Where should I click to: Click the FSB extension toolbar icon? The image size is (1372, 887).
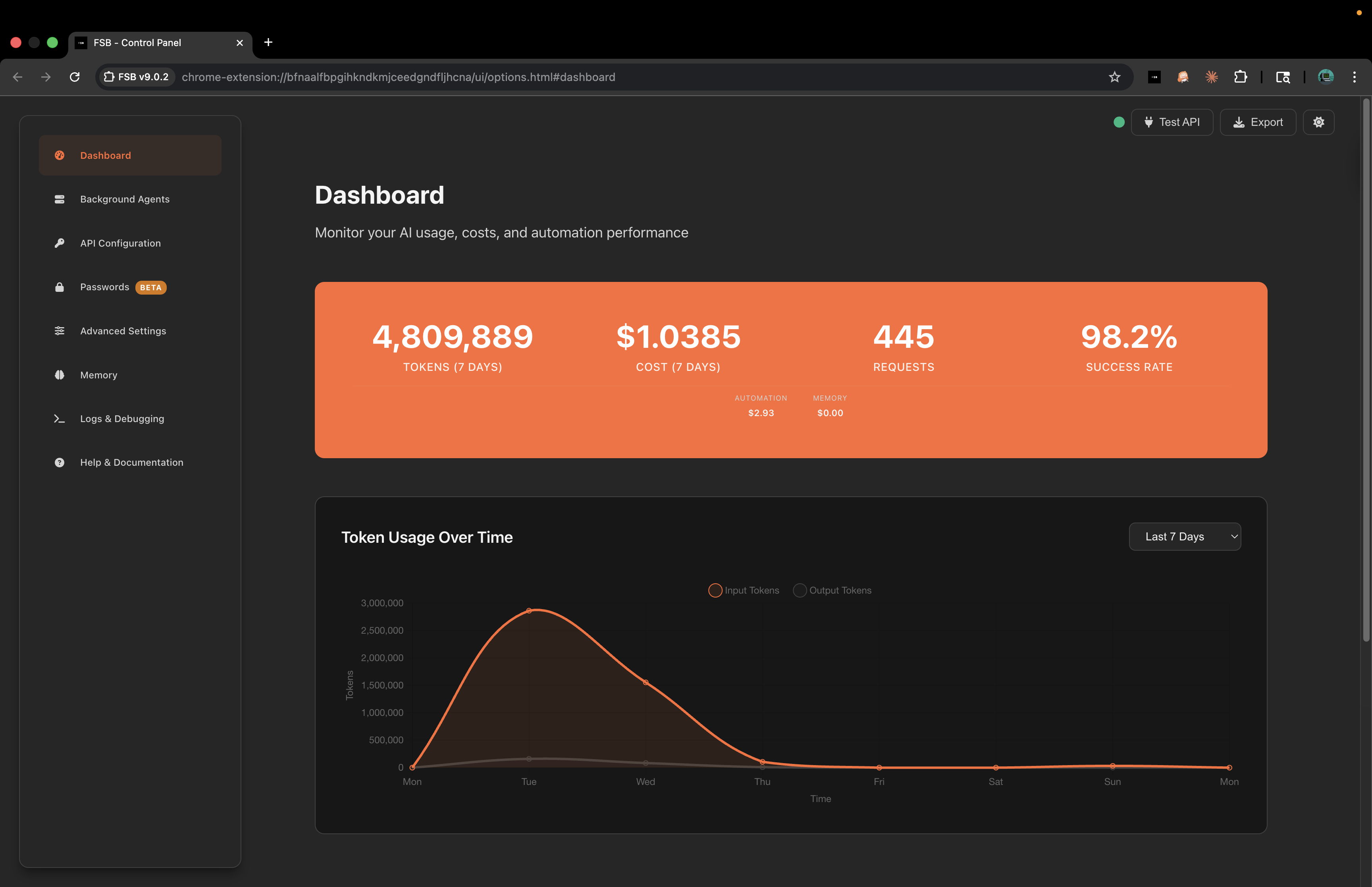[1154, 77]
